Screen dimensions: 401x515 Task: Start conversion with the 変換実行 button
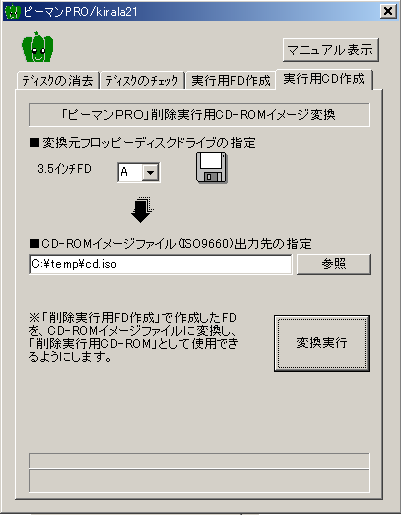coord(322,343)
